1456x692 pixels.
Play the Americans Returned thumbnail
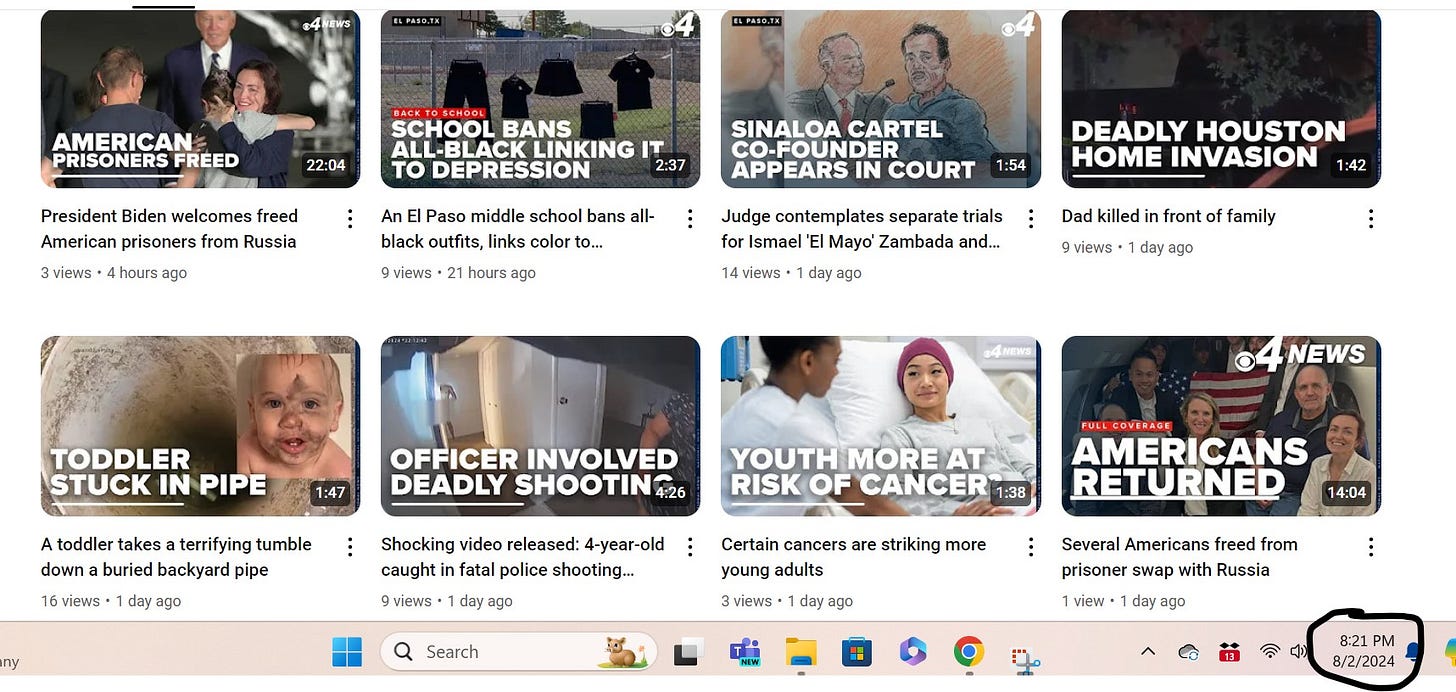[1221, 426]
